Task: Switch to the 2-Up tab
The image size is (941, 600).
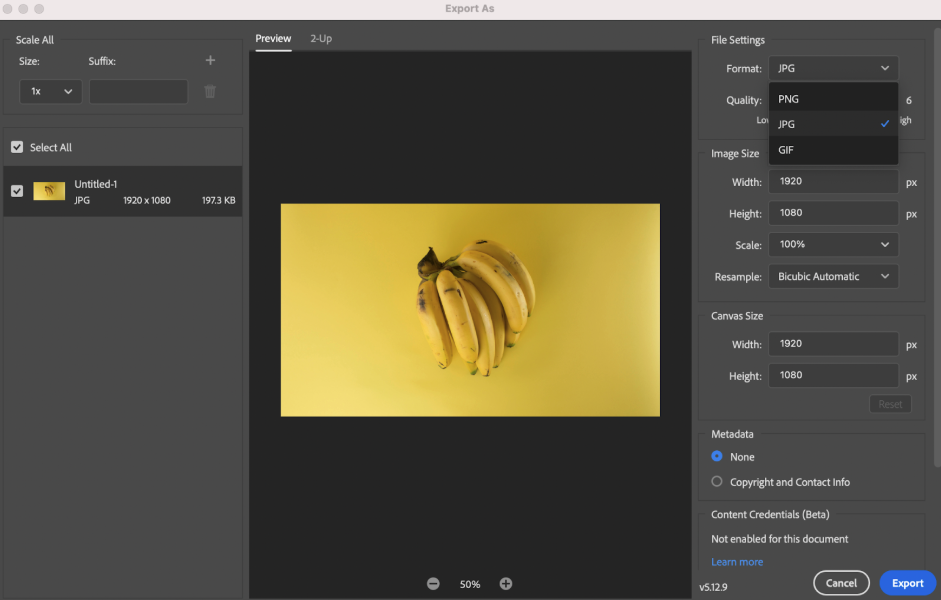Action: 321,38
